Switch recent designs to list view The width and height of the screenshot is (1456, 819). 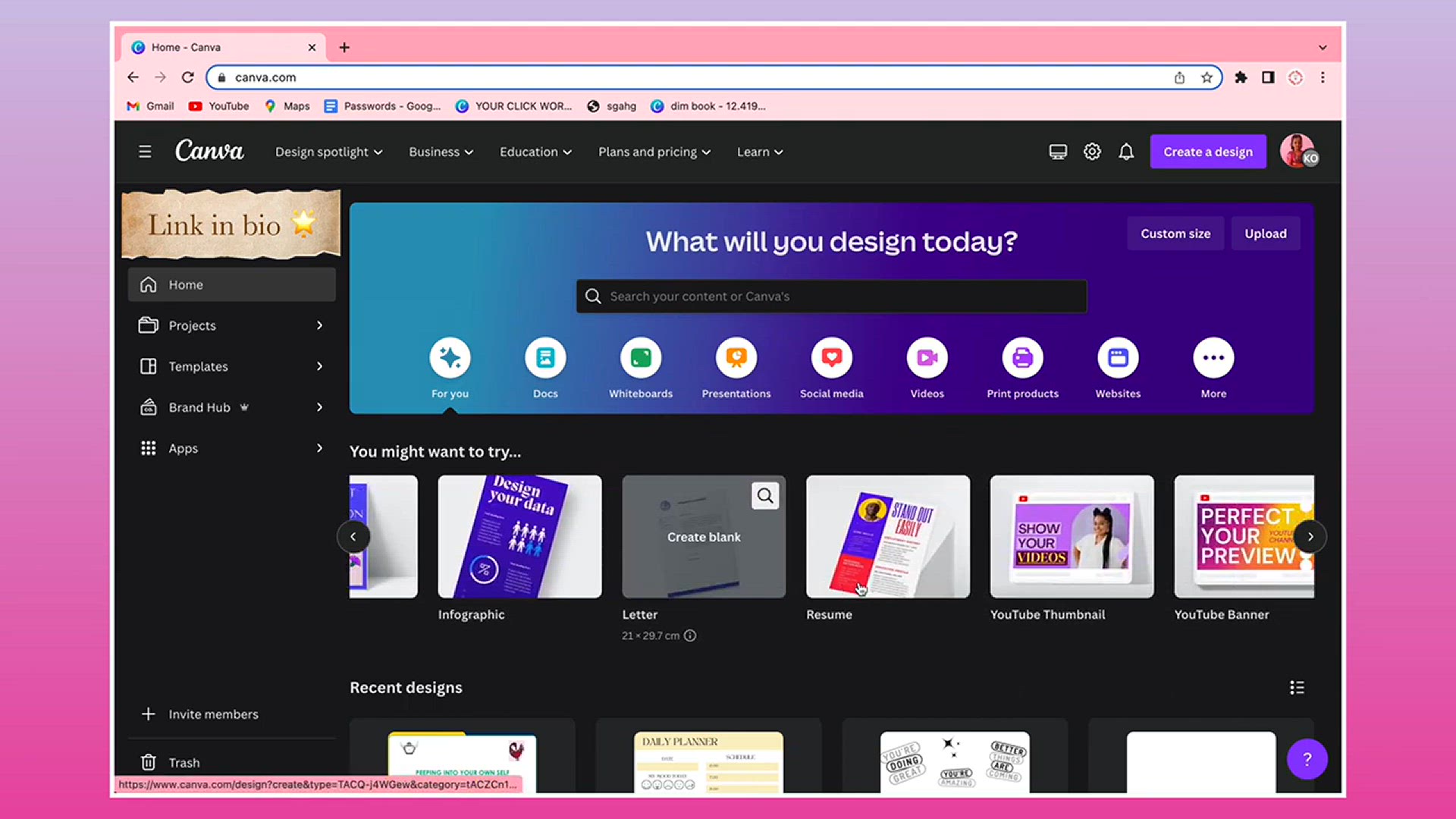1297,688
